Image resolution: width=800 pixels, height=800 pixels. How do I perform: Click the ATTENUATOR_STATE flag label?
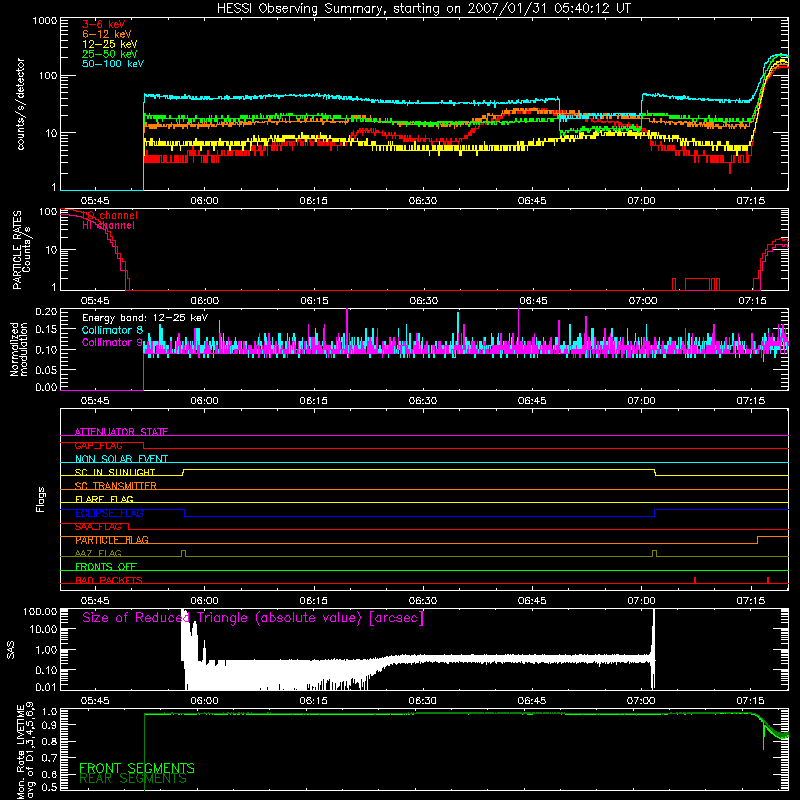point(121,432)
